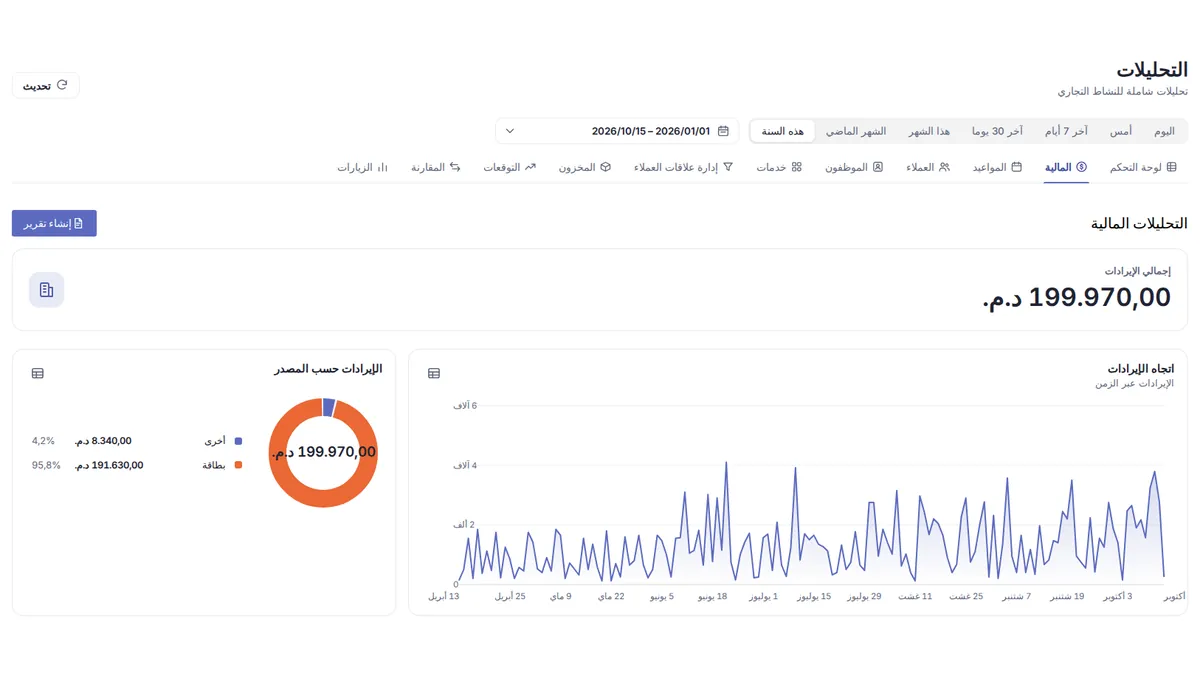
Task: Click the people icon beside العملاء
Action: (945, 167)
